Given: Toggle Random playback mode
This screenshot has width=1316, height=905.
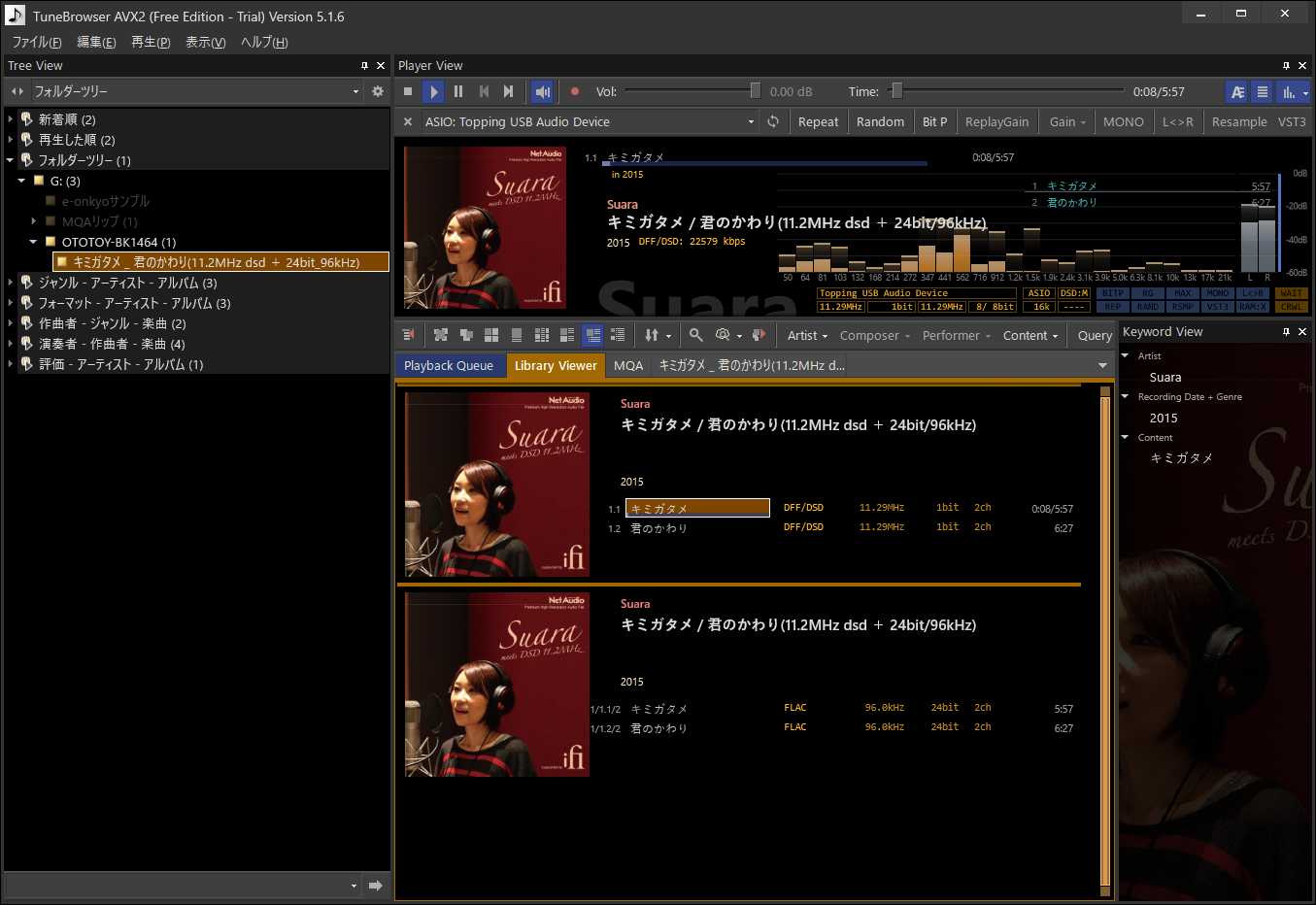Looking at the screenshot, I should pos(880,121).
